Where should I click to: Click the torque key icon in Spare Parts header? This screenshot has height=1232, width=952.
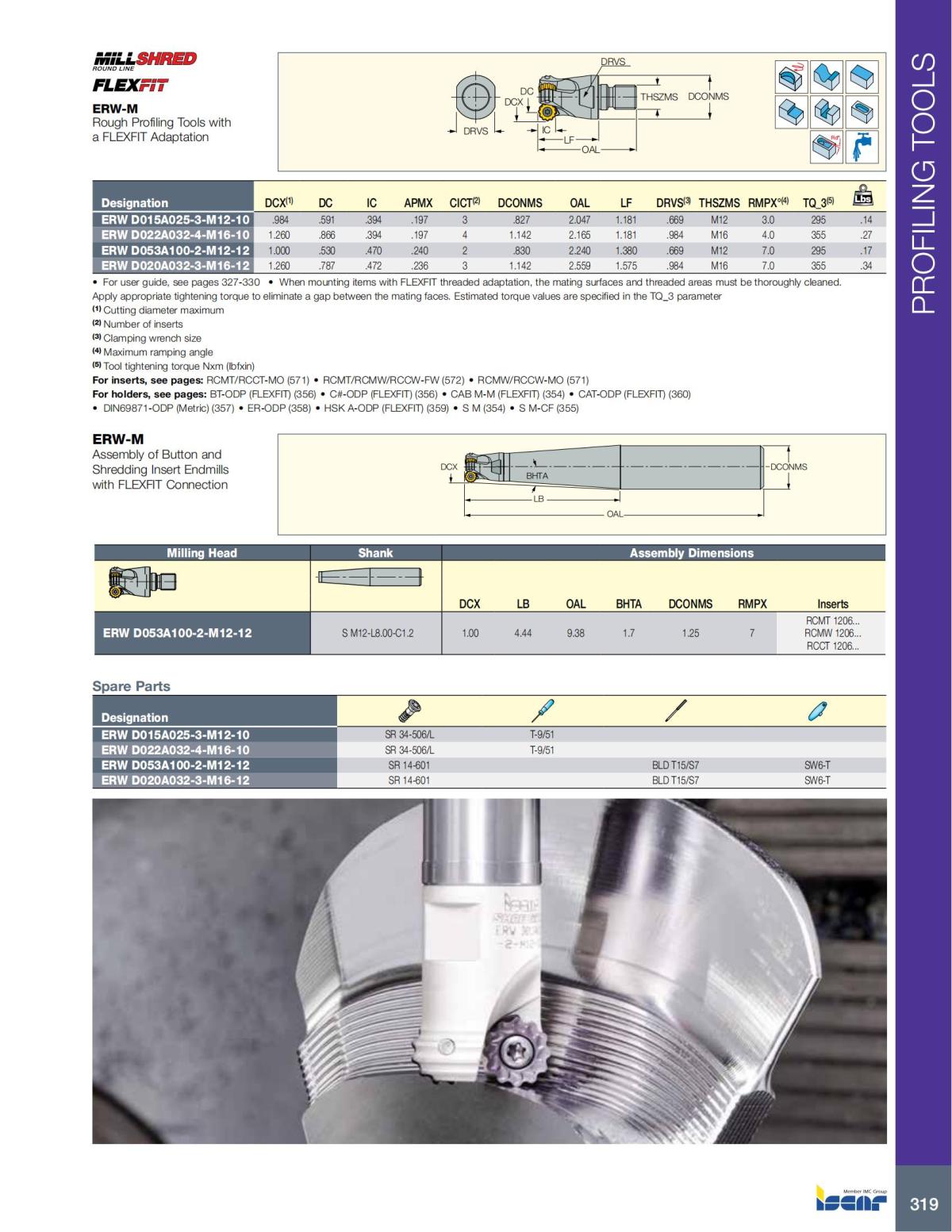pyautogui.click(x=543, y=710)
